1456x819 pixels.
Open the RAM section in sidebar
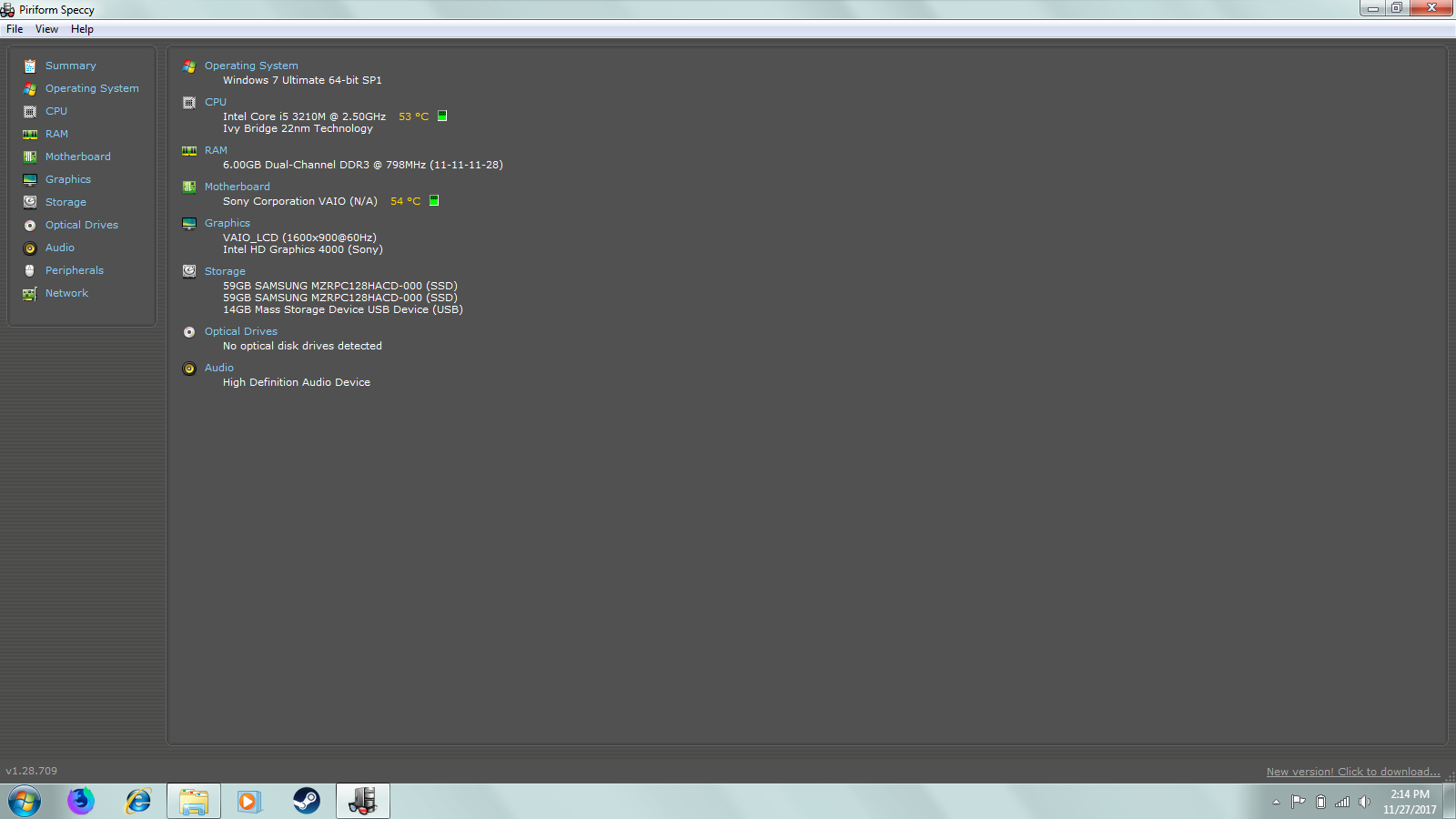(x=56, y=134)
